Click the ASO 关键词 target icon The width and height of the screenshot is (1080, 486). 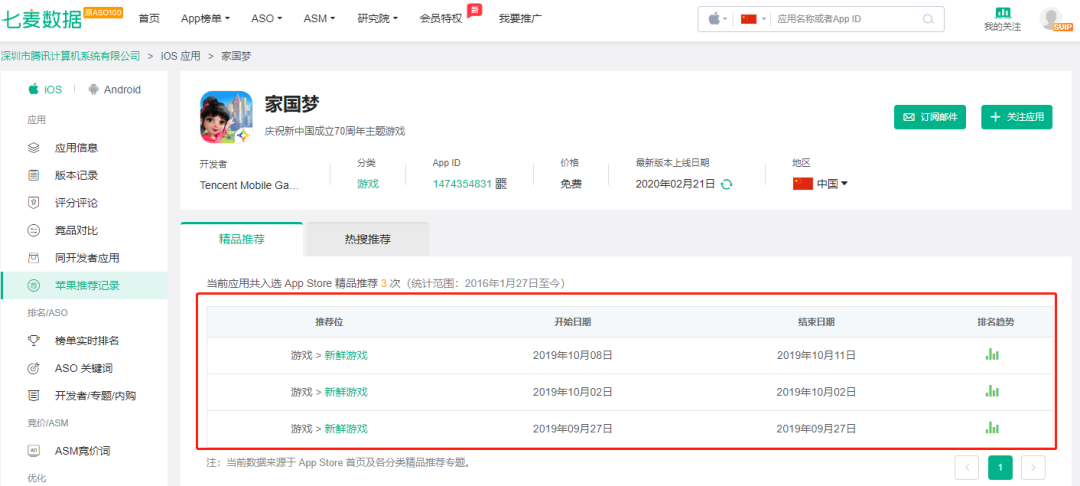point(33,368)
